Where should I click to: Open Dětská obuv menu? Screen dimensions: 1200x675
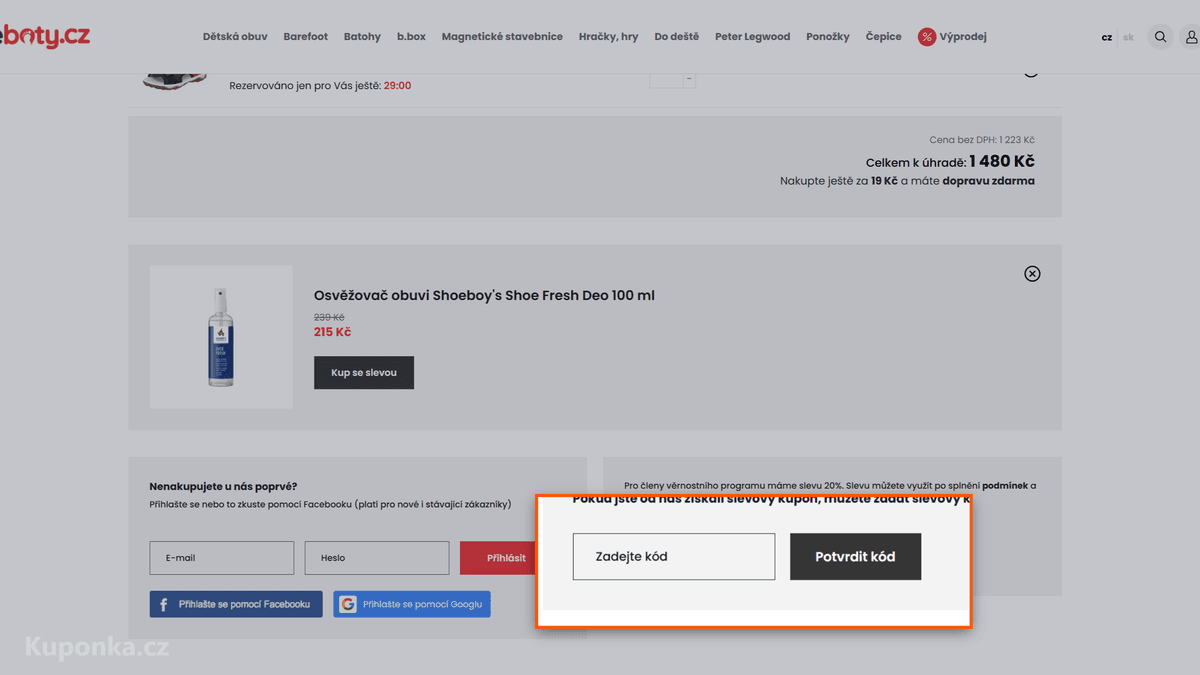tap(235, 37)
